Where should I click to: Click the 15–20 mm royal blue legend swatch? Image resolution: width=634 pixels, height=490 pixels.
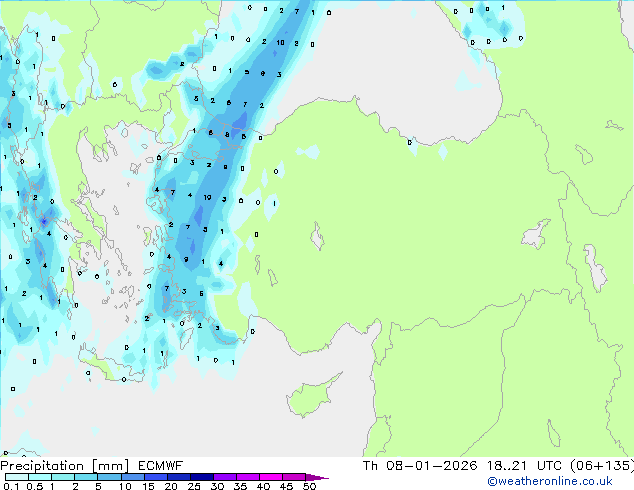point(155,477)
